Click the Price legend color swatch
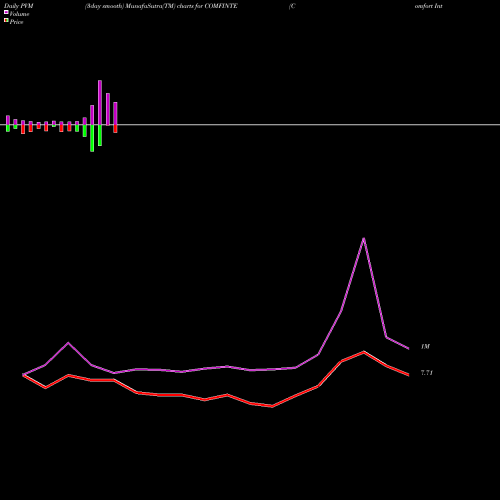This screenshot has height=500, width=500. 6,20
